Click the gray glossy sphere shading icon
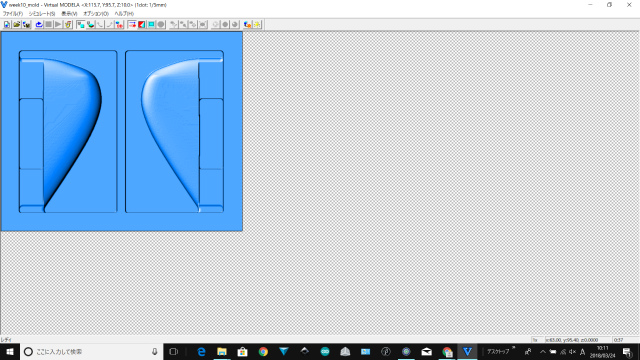This screenshot has height=360, width=640. (x=235, y=24)
